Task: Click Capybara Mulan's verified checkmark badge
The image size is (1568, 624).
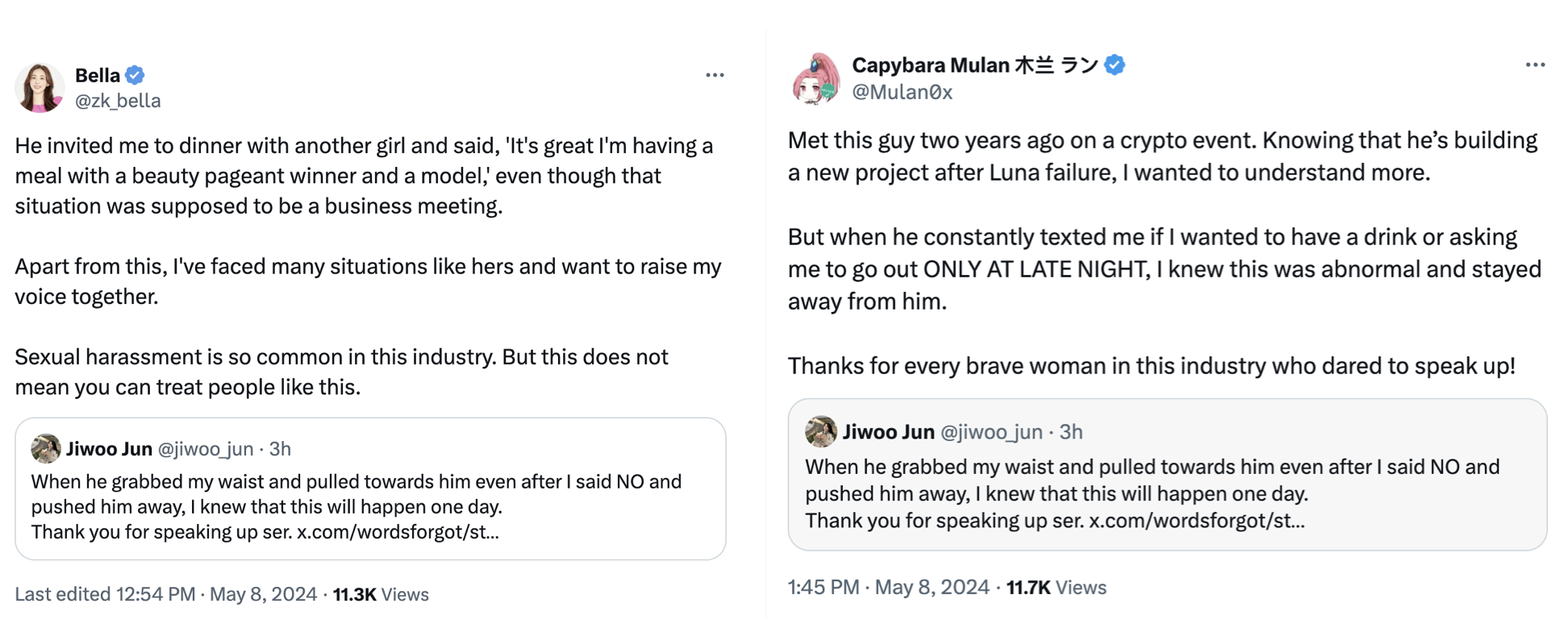Action: 1115,65
